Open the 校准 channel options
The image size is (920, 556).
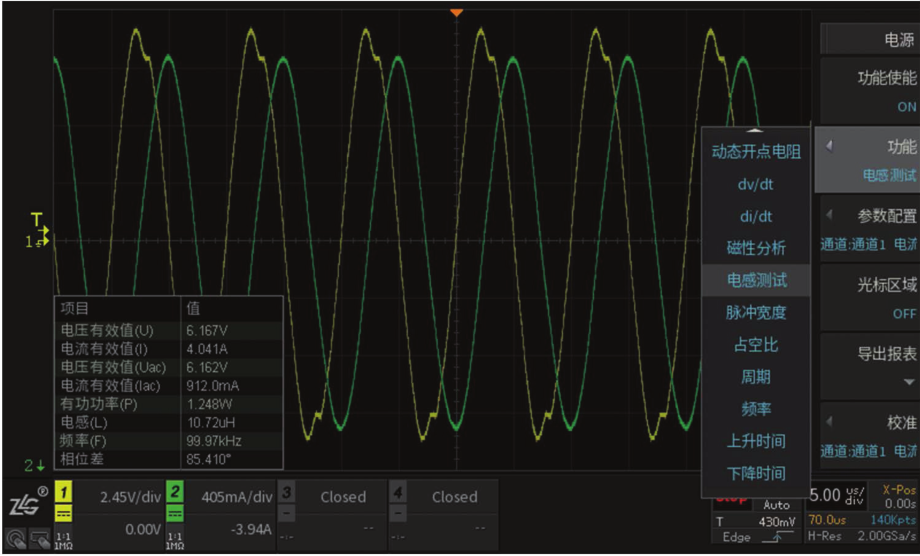[x=868, y=436]
